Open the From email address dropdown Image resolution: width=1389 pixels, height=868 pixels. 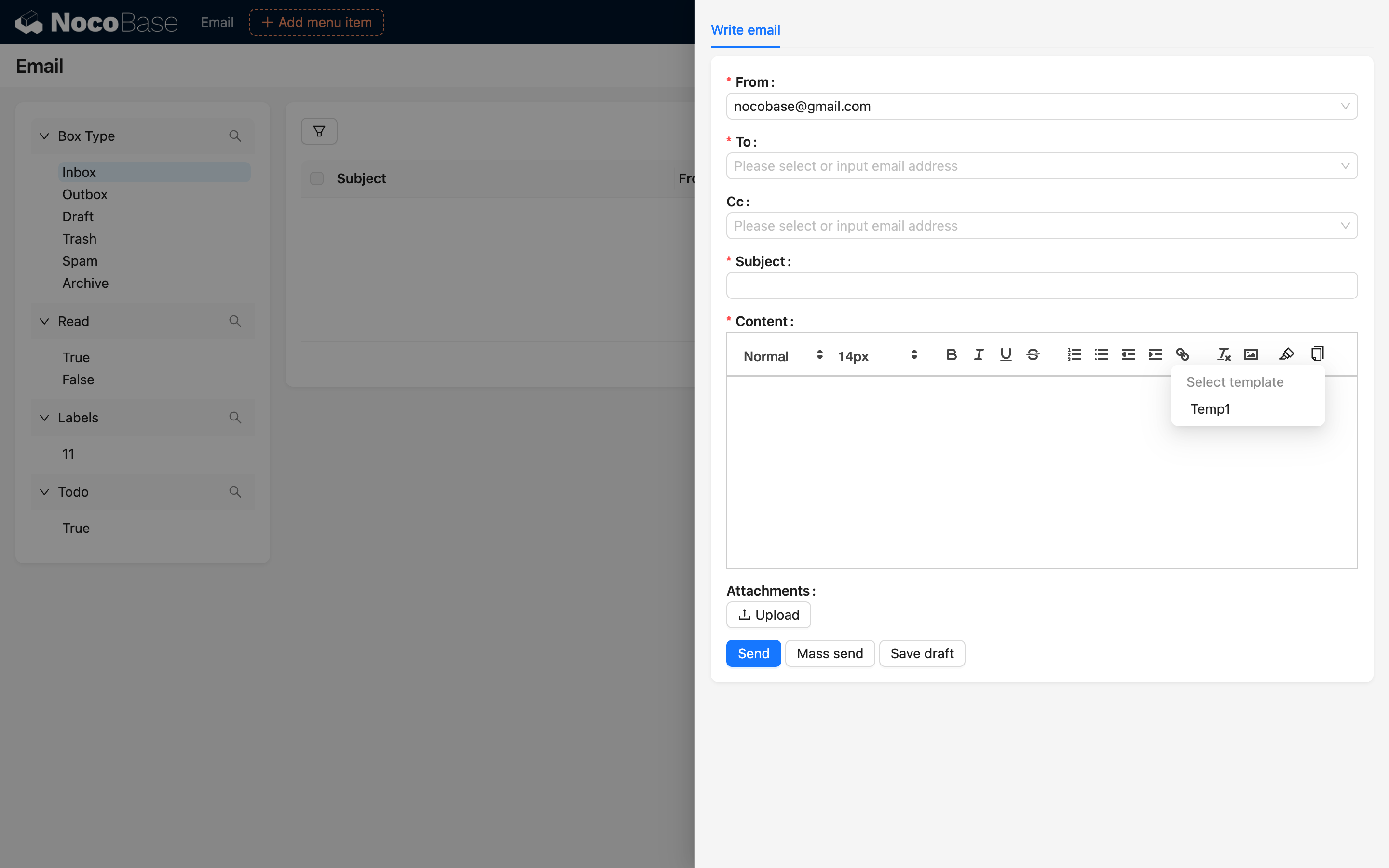pyautogui.click(x=1041, y=106)
